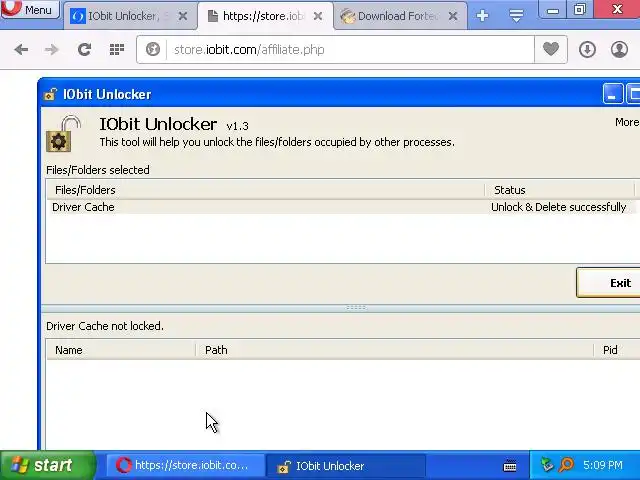Switch to IObit Unlocker taskbar button
Image resolution: width=640 pixels, height=480 pixels.
(346, 465)
